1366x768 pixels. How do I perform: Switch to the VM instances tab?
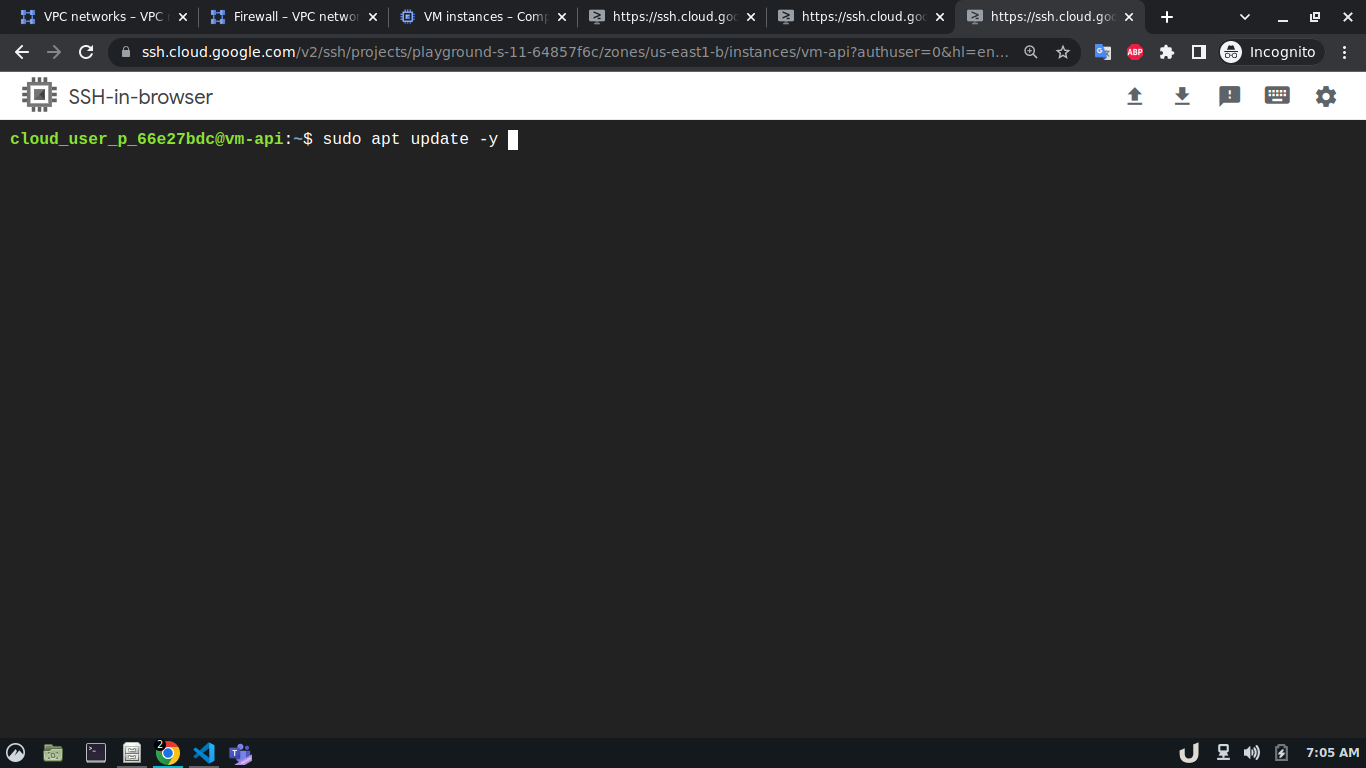[x=483, y=17]
